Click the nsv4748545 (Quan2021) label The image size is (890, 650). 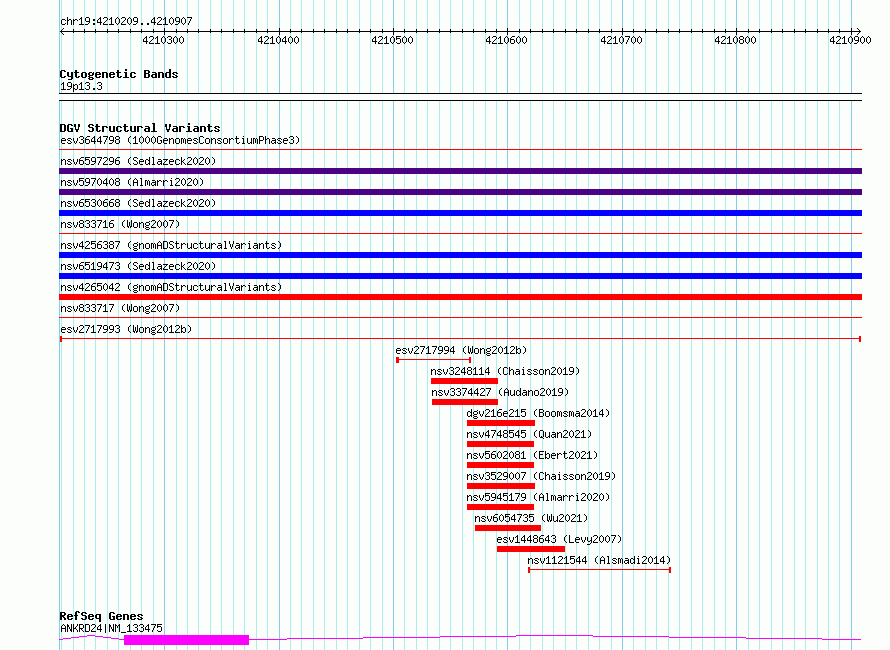click(529, 434)
